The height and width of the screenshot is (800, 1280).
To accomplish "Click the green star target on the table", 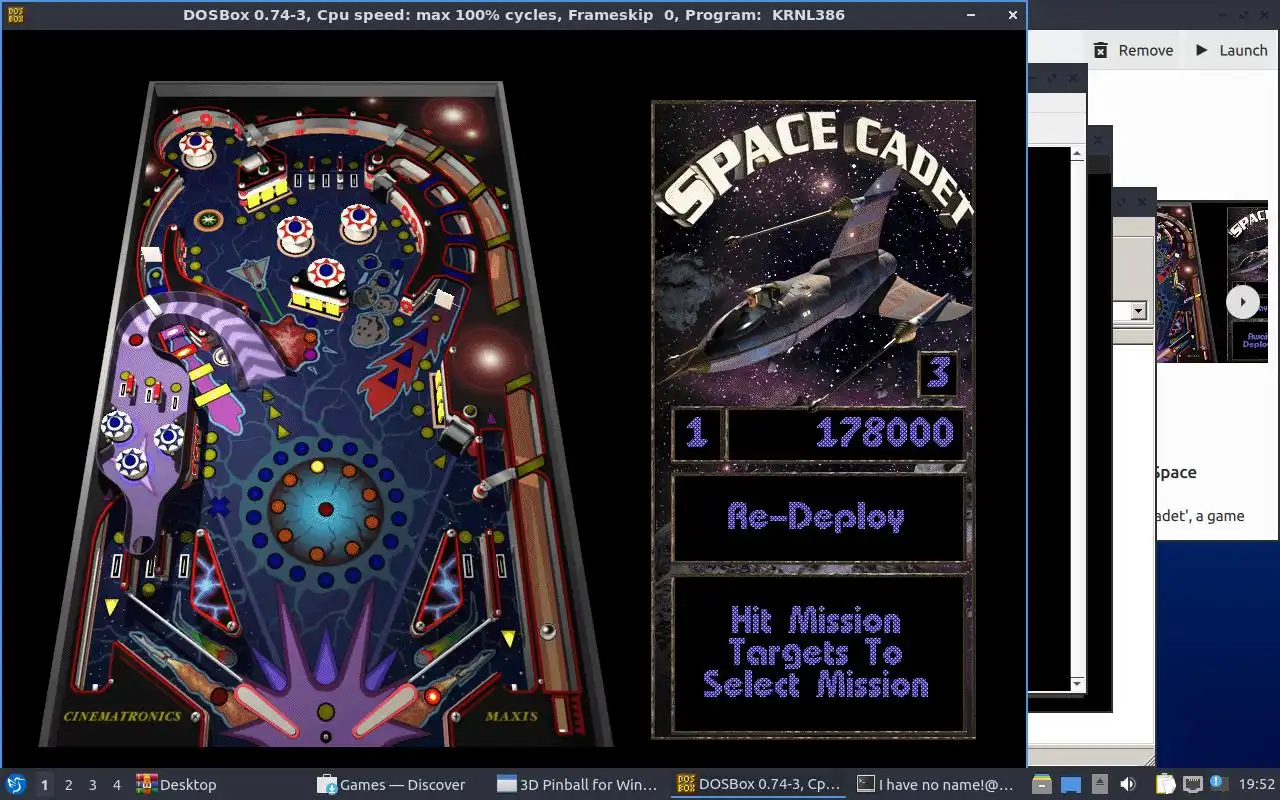I will point(208,218).
